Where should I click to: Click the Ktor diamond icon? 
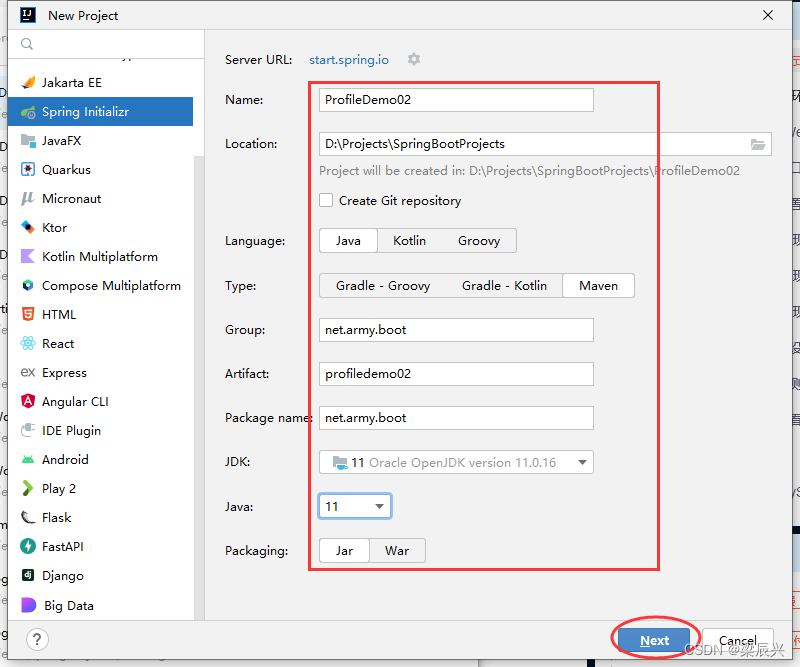[x=29, y=227]
